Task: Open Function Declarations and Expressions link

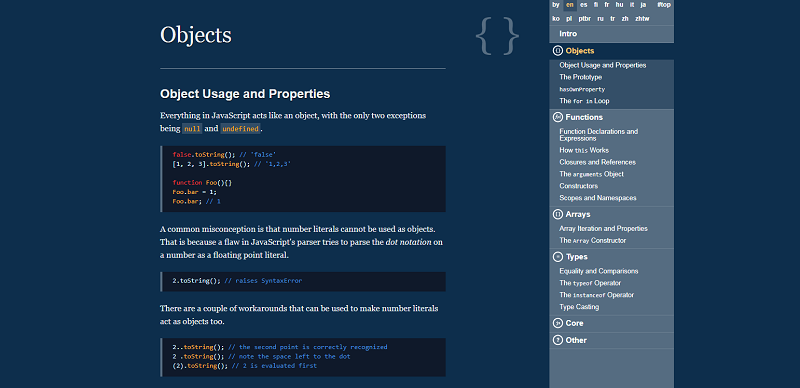Action: (598, 135)
